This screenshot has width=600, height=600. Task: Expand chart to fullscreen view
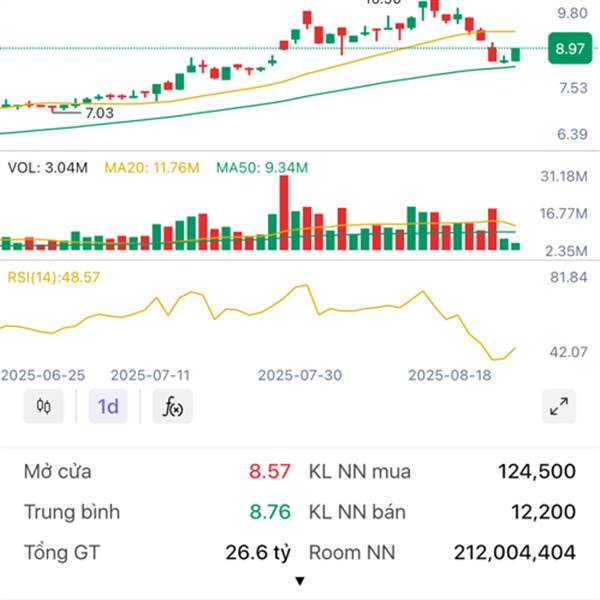coord(559,406)
